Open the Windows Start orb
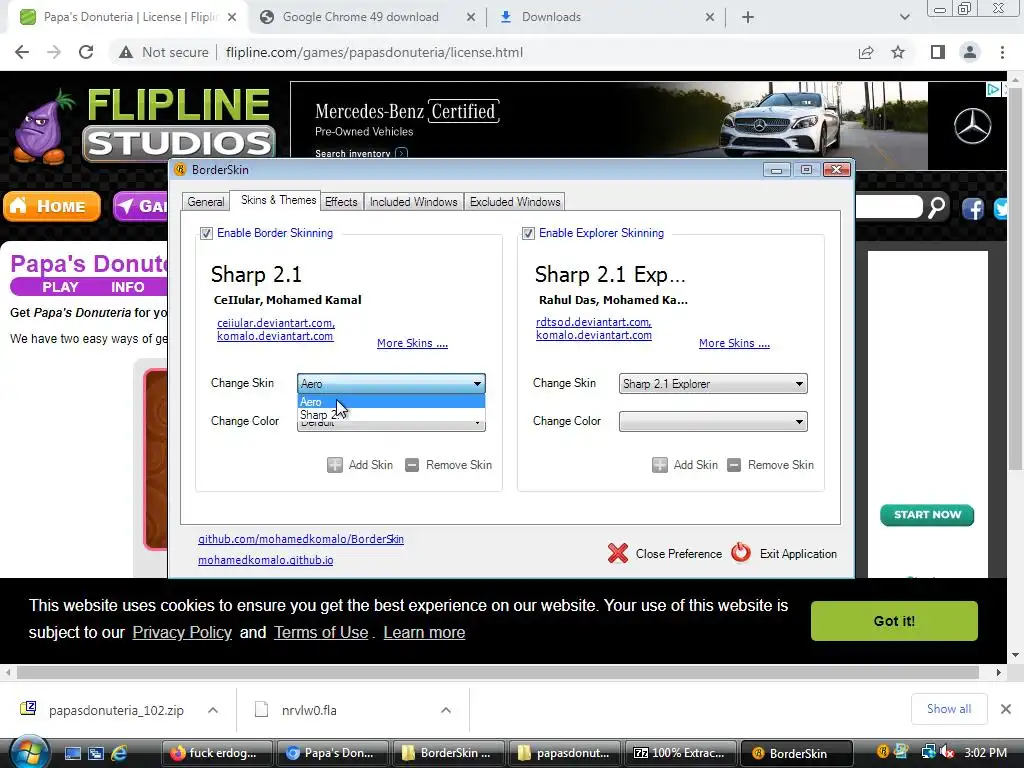 29,753
